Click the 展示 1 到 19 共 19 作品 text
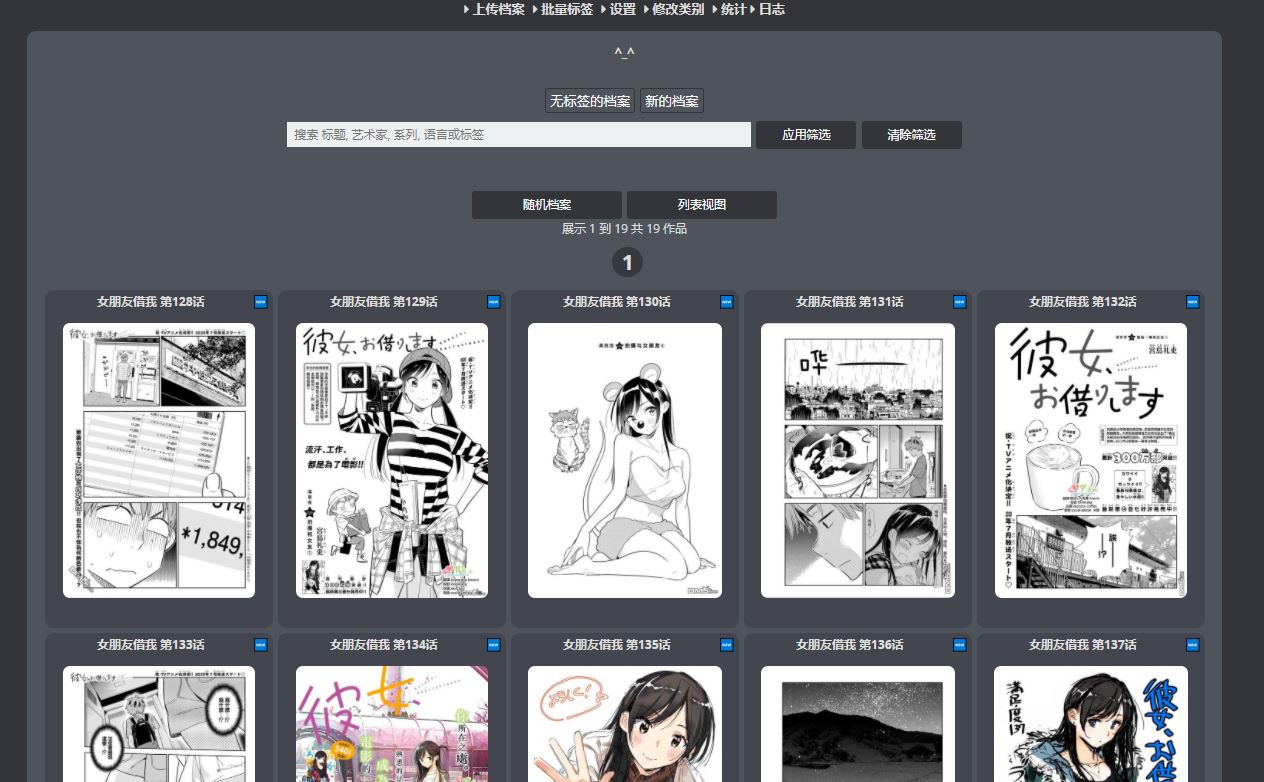 coord(624,229)
